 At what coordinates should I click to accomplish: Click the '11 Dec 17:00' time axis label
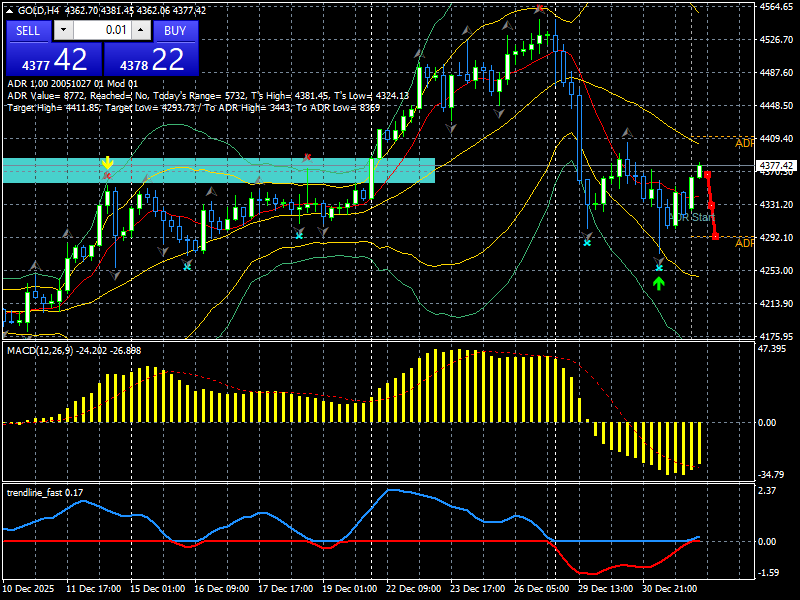point(94,588)
